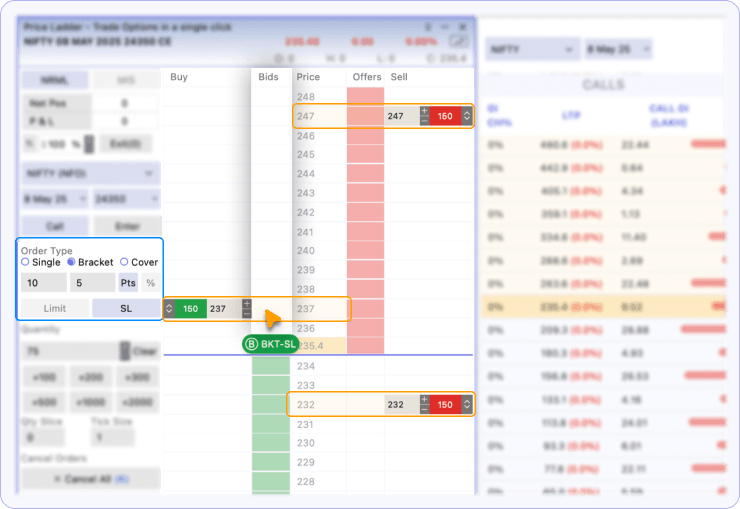Click the Qty Slice input field
The width and height of the screenshot is (740, 509).
(x=43, y=437)
